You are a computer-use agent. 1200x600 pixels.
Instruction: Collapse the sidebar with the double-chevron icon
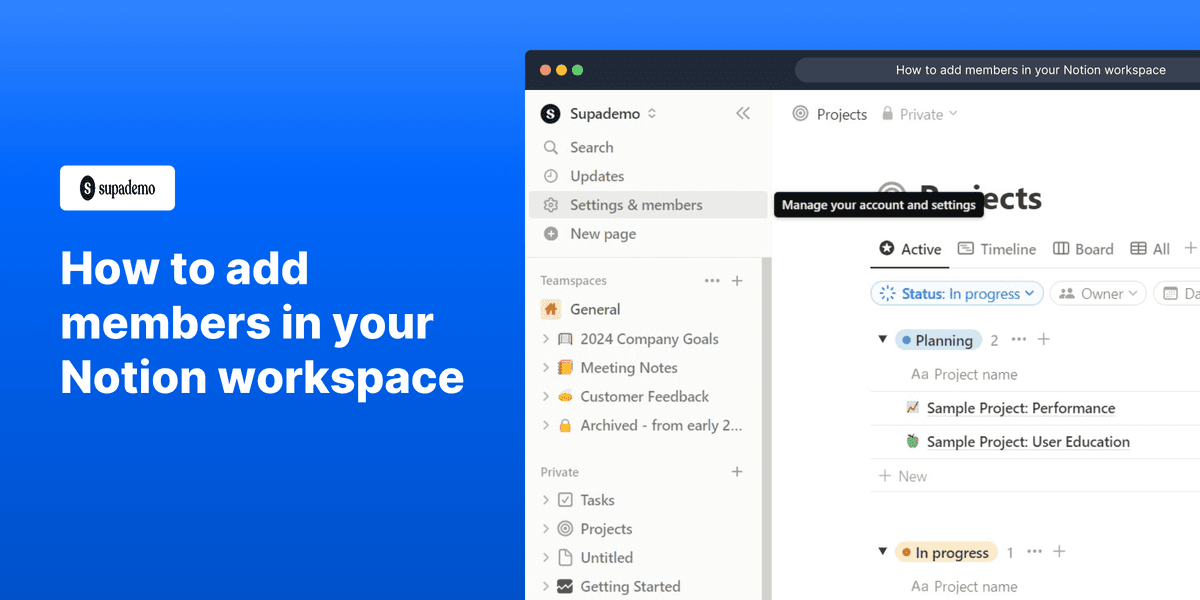click(742, 113)
